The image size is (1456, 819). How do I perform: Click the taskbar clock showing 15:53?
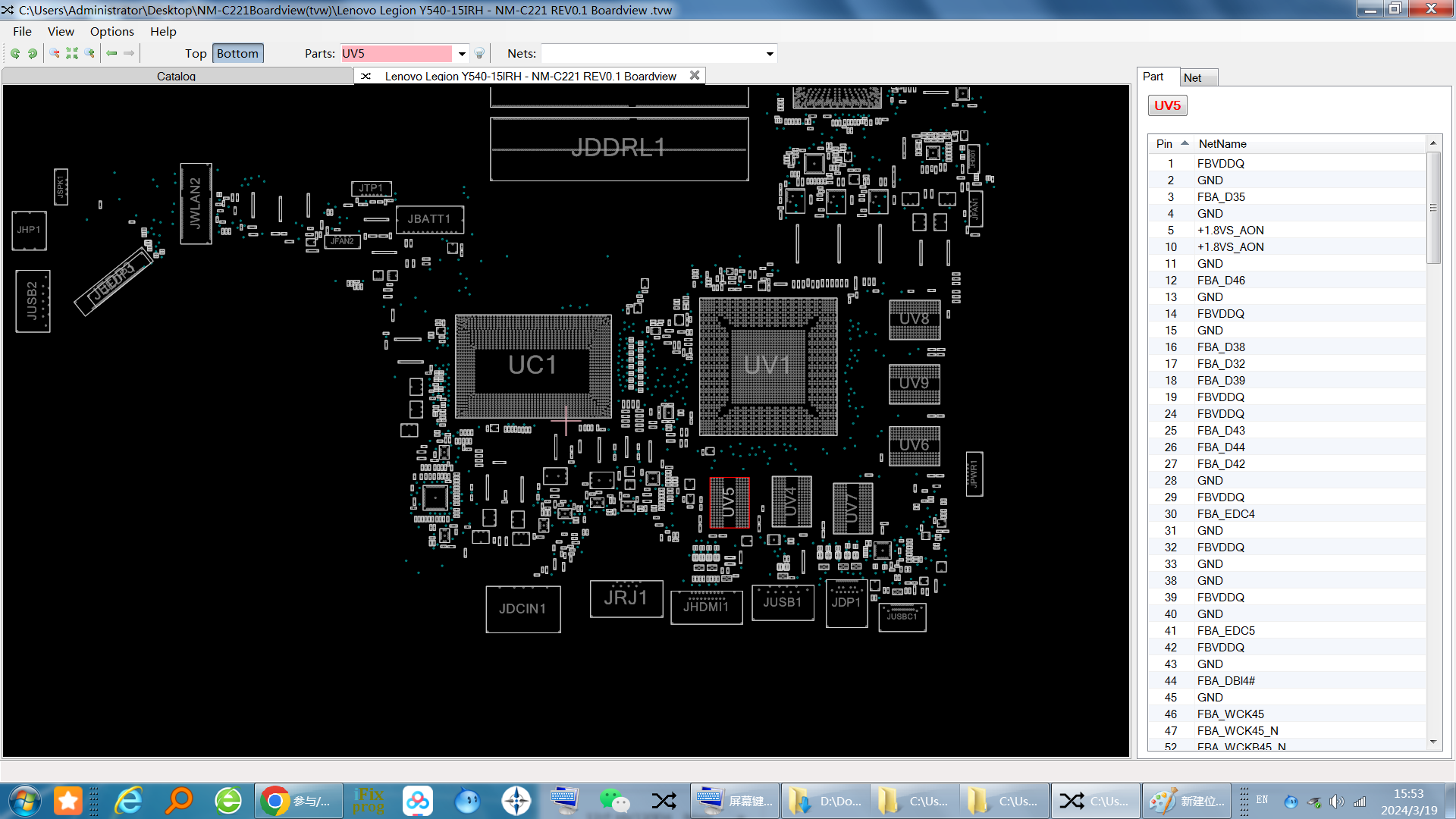[1408, 802]
